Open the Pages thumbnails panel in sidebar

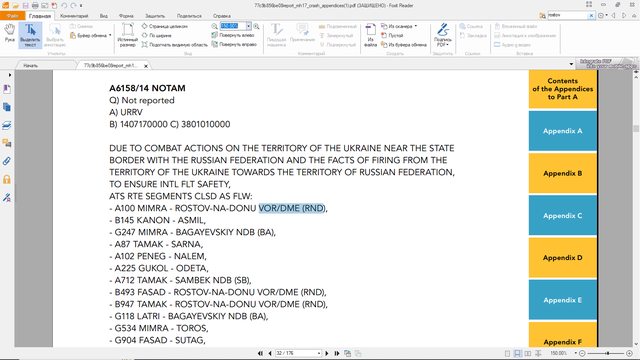point(7,107)
